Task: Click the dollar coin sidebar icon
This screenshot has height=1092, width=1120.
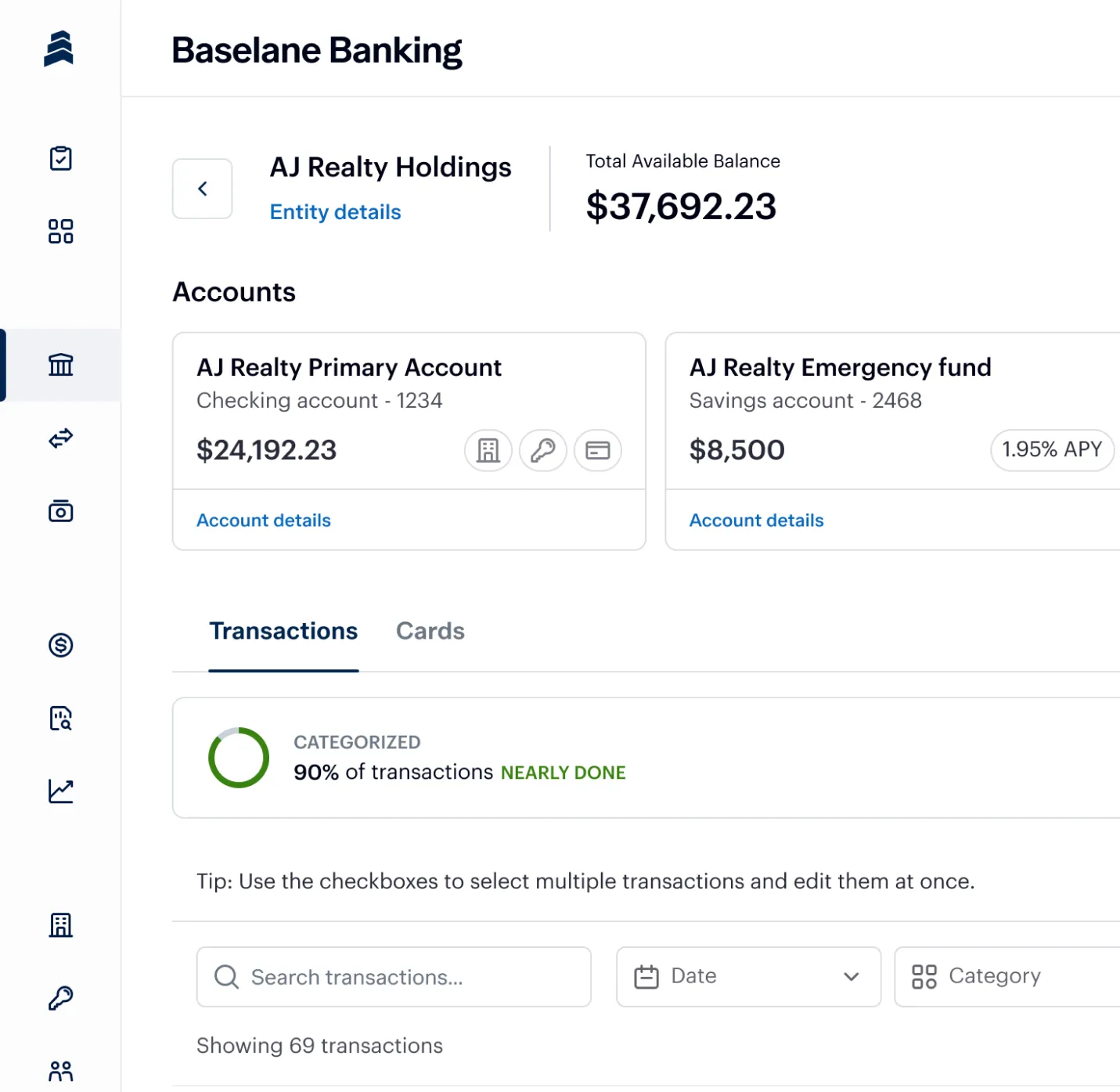Action: (x=60, y=645)
